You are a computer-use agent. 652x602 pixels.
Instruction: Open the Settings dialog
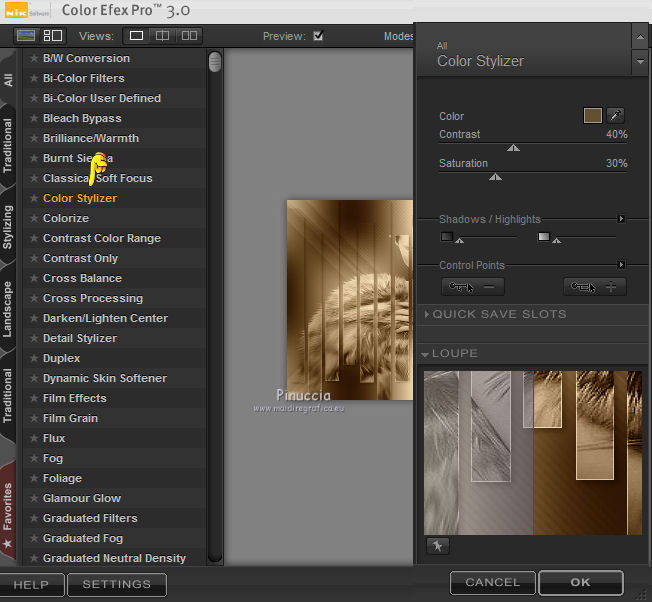coord(117,584)
